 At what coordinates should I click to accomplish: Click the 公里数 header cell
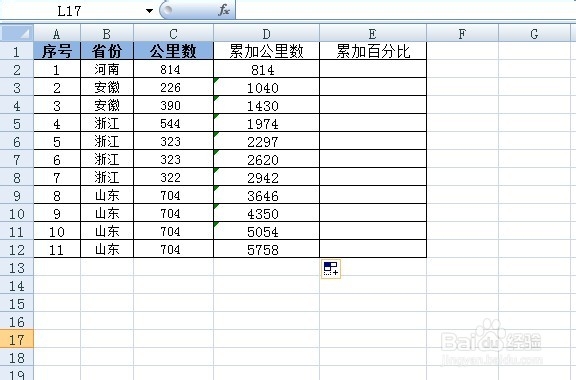point(173,51)
